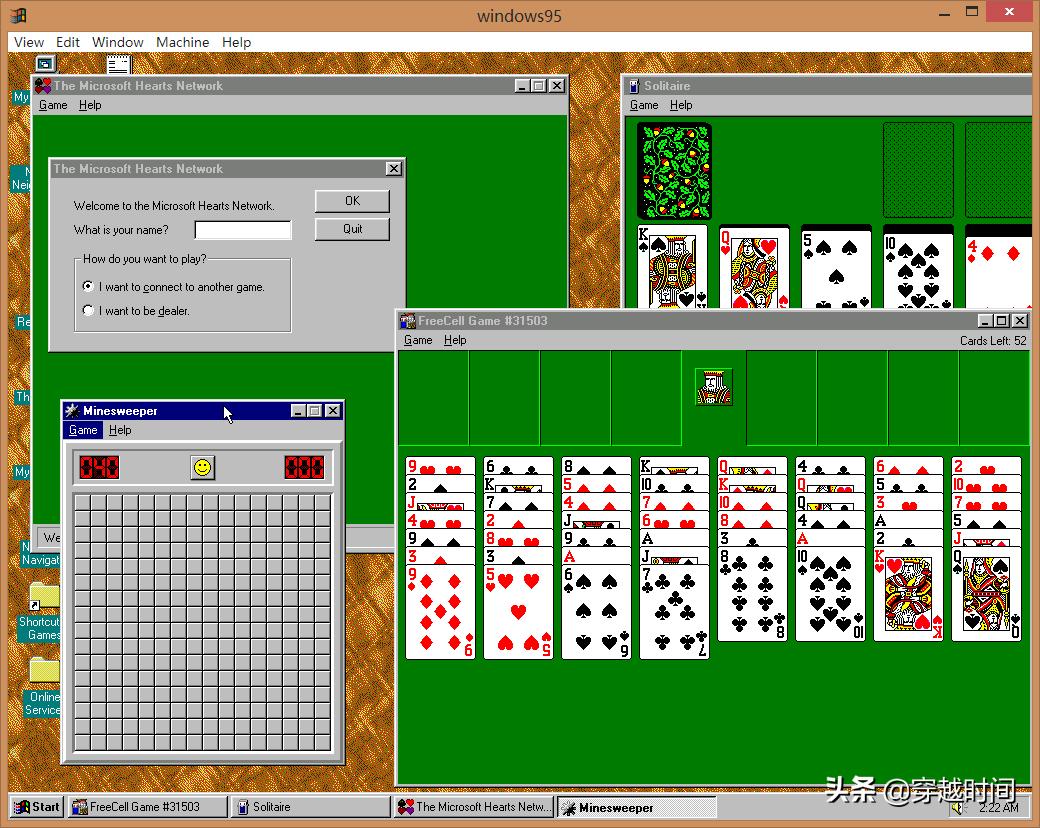Select the ten of spades in FreeCell
This screenshot has width=1040, height=828.
point(830,594)
